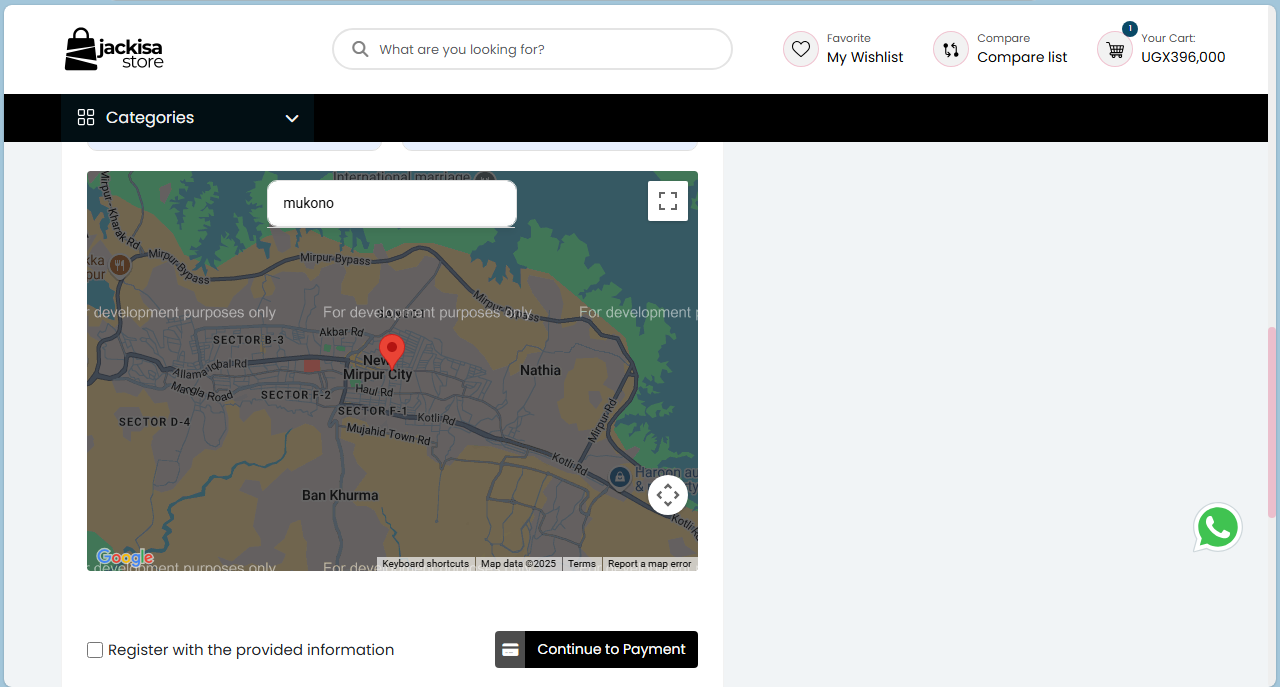This screenshot has height=687, width=1280.
Task: Open Keyboard shortcuts on the map
Action: pyautogui.click(x=424, y=563)
